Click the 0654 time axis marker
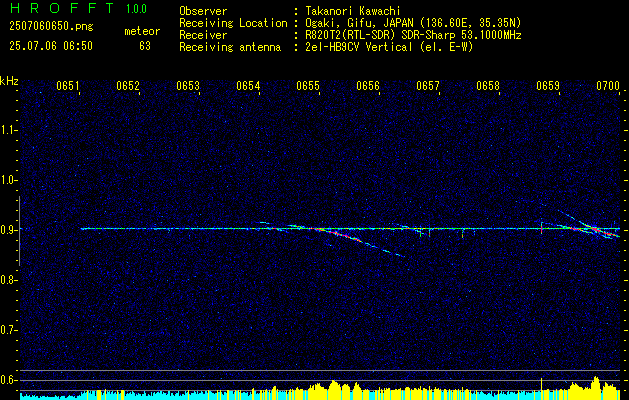Viewport: 629px width, 400px height. coord(248,85)
